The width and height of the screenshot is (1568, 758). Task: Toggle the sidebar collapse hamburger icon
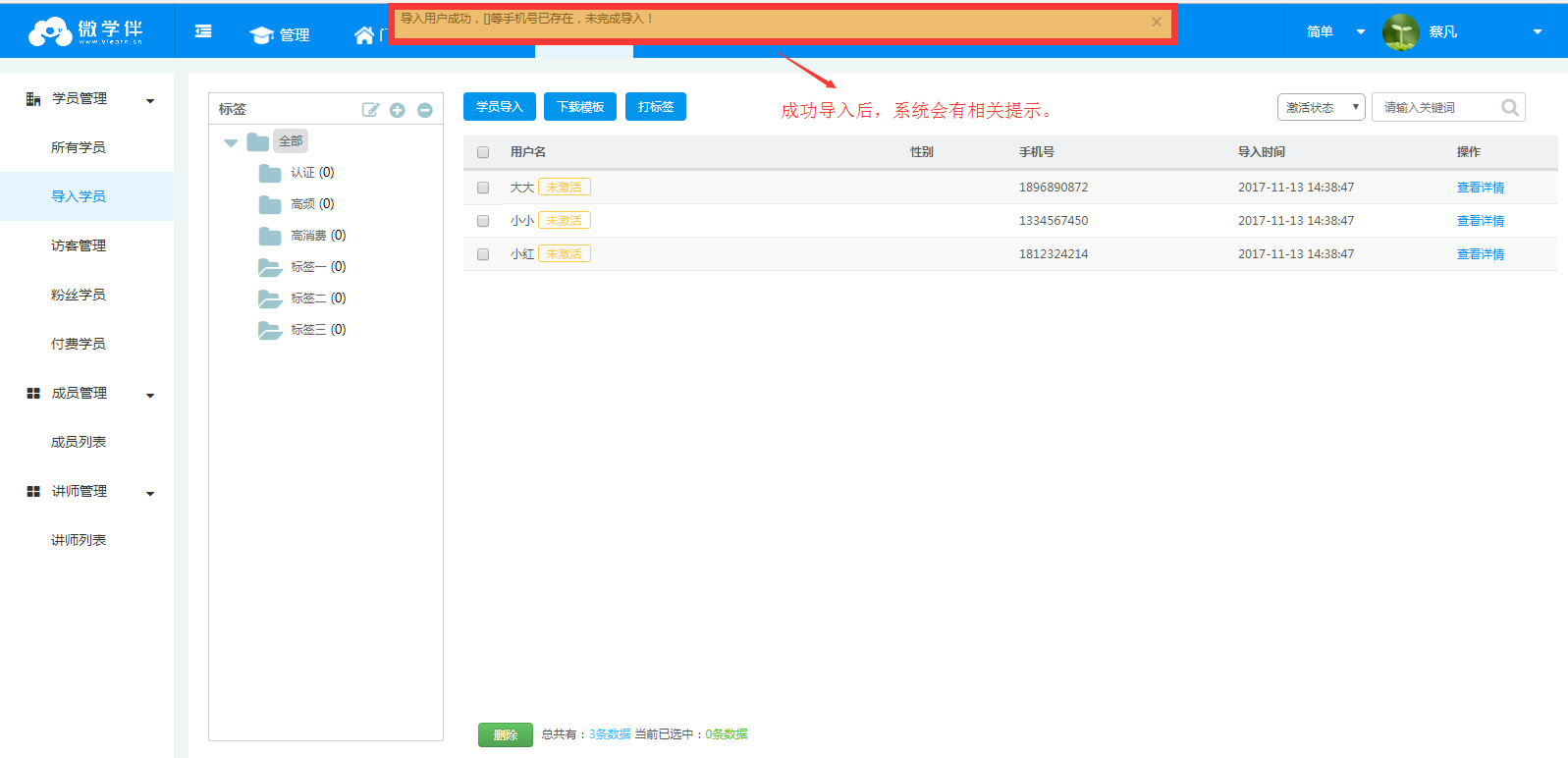click(x=203, y=31)
